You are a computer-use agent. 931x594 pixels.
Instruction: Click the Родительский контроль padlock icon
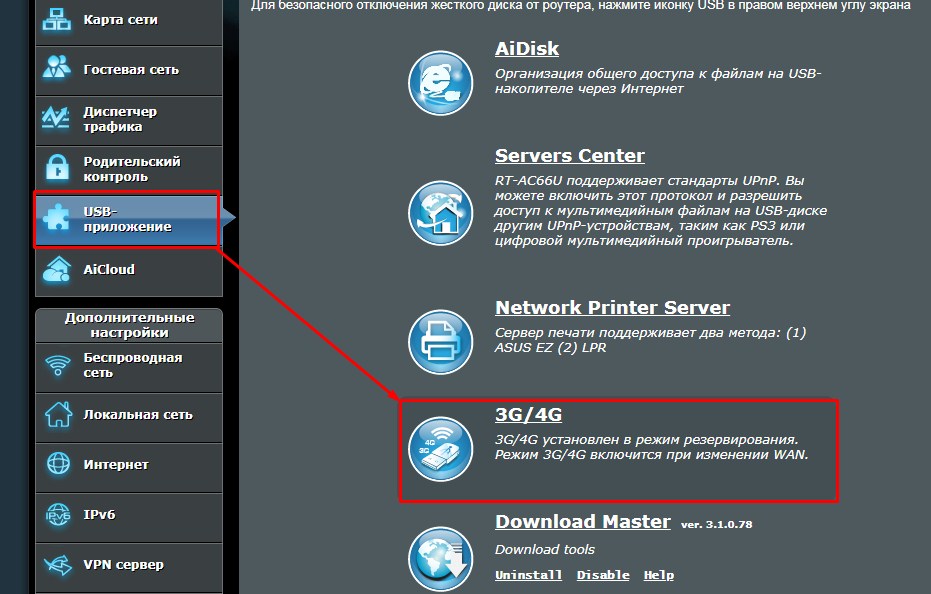click(58, 168)
